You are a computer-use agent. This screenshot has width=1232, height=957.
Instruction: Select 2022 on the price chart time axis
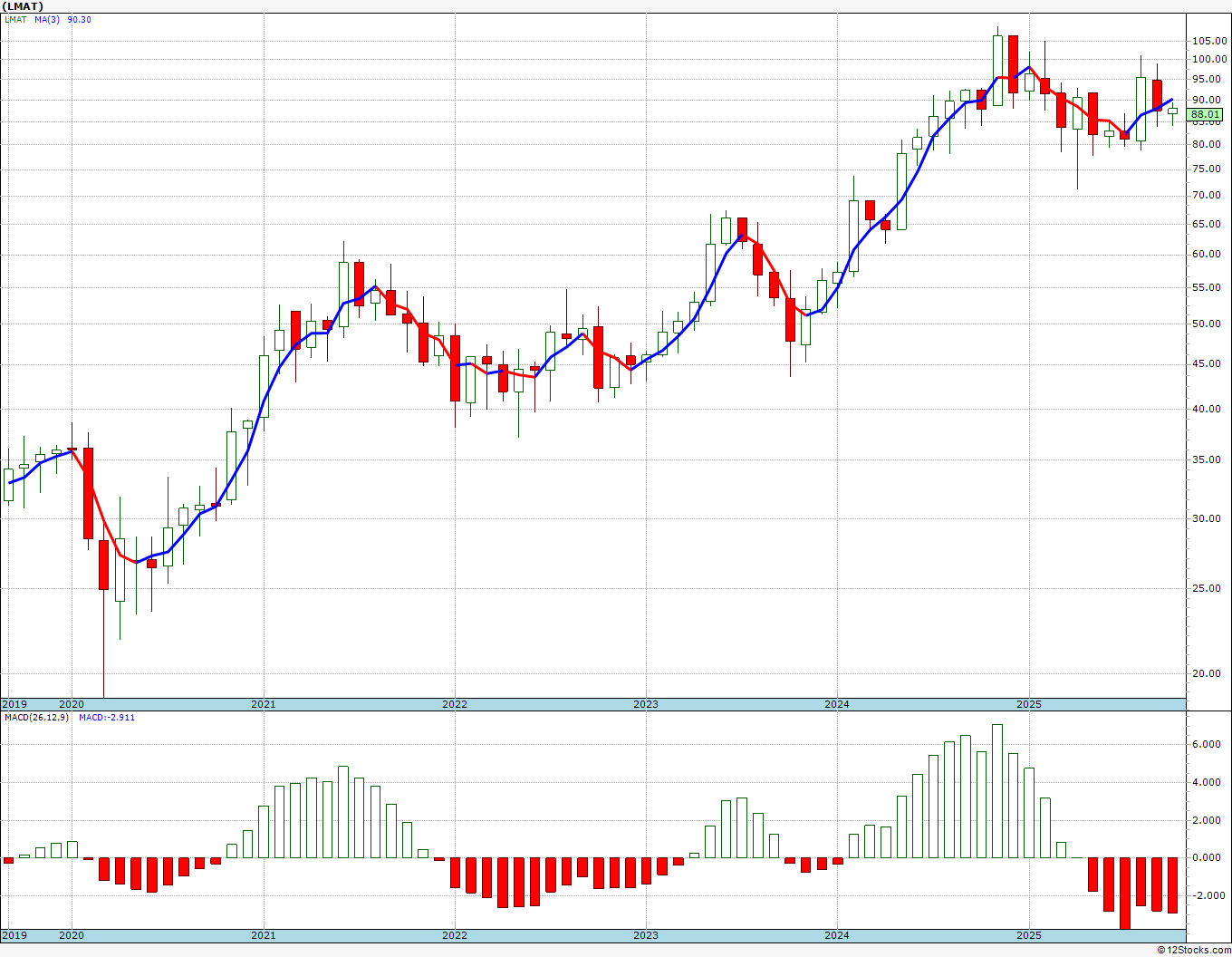(455, 704)
